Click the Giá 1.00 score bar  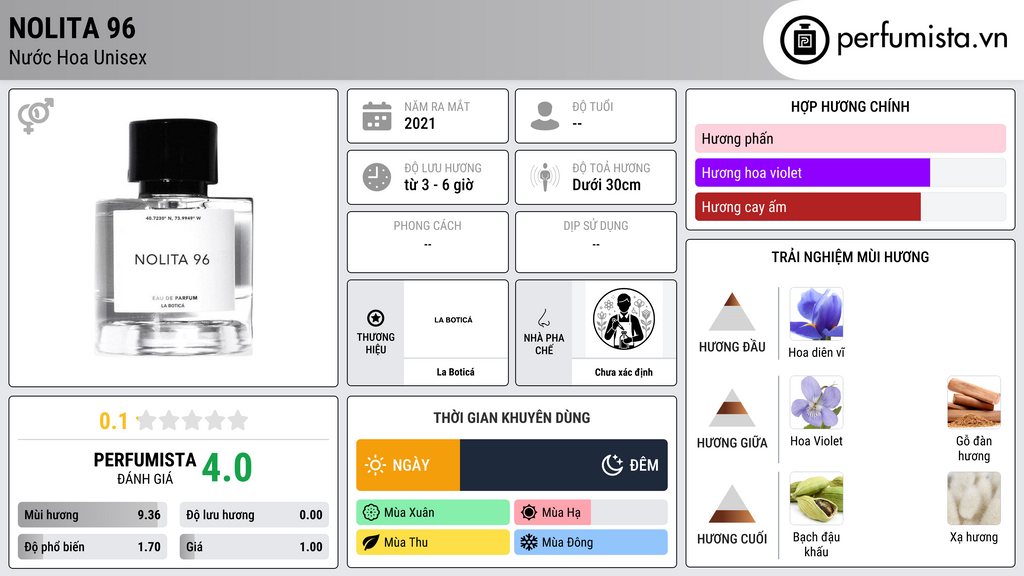(x=254, y=547)
